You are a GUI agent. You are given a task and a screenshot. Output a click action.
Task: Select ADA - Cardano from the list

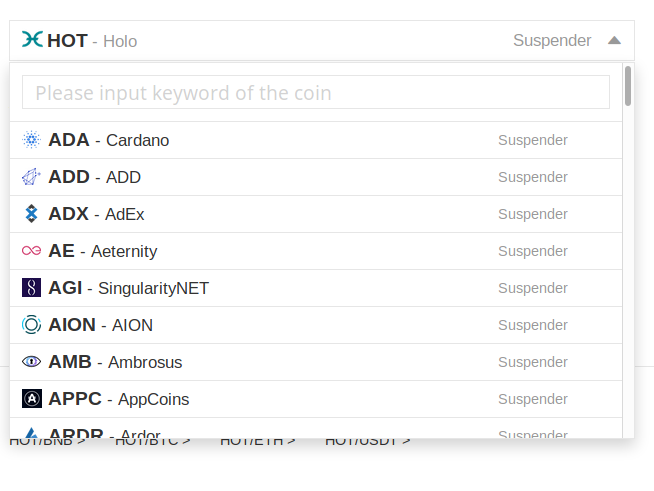(x=316, y=140)
